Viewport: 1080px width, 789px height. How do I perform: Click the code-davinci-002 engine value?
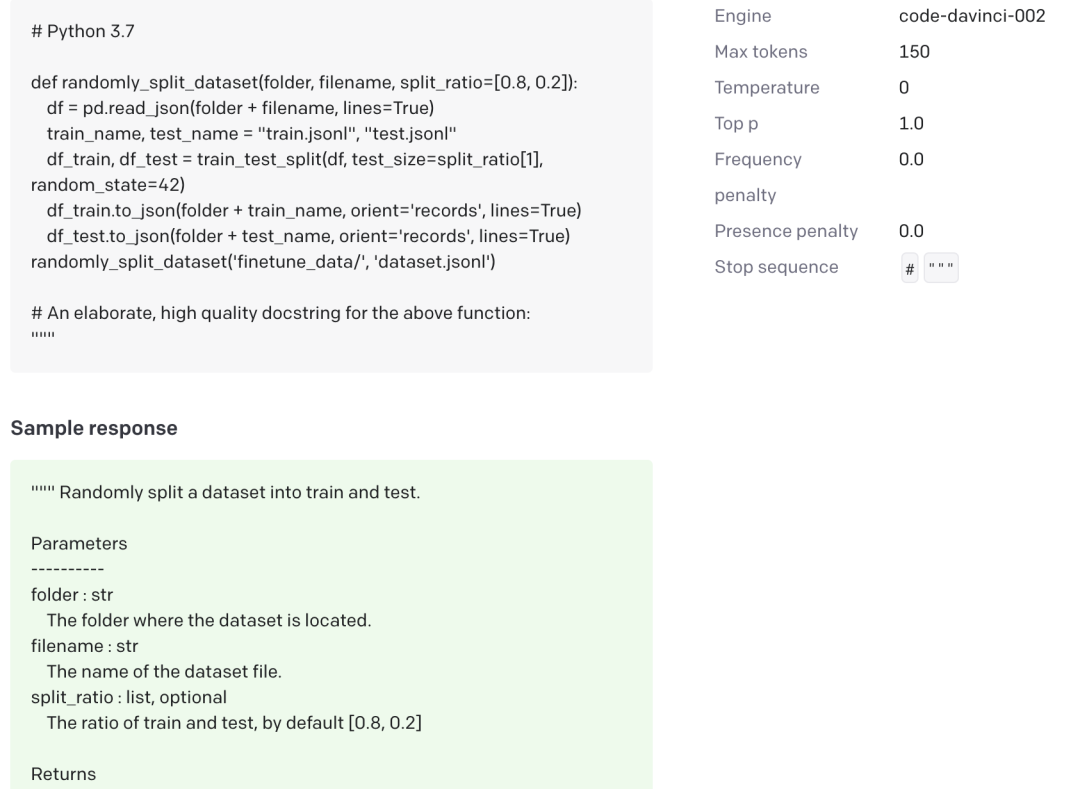point(972,16)
